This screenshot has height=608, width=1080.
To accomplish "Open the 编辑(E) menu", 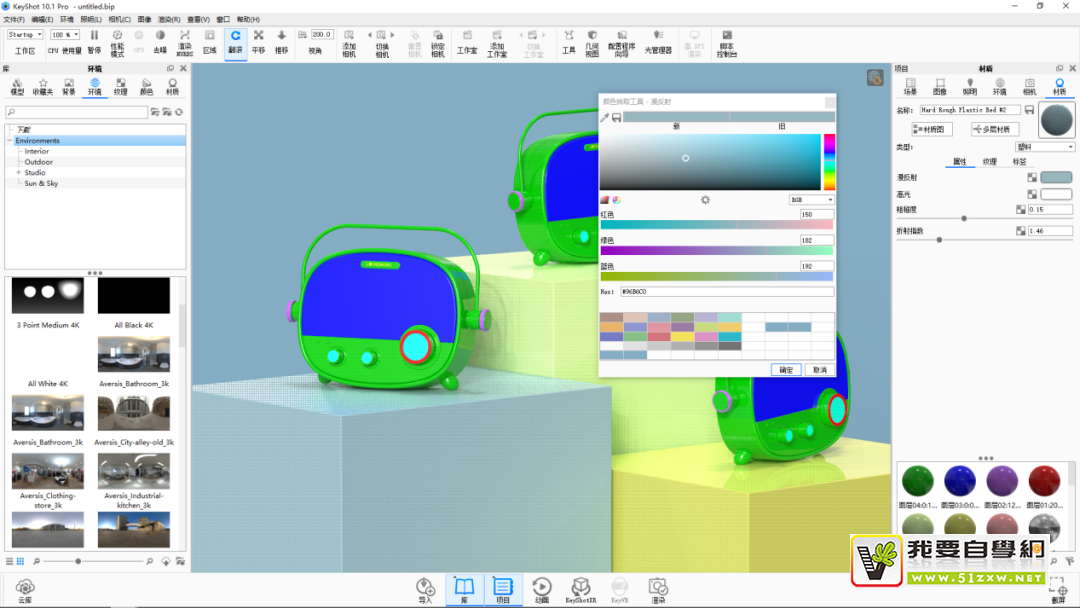I will pyautogui.click(x=42, y=19).
